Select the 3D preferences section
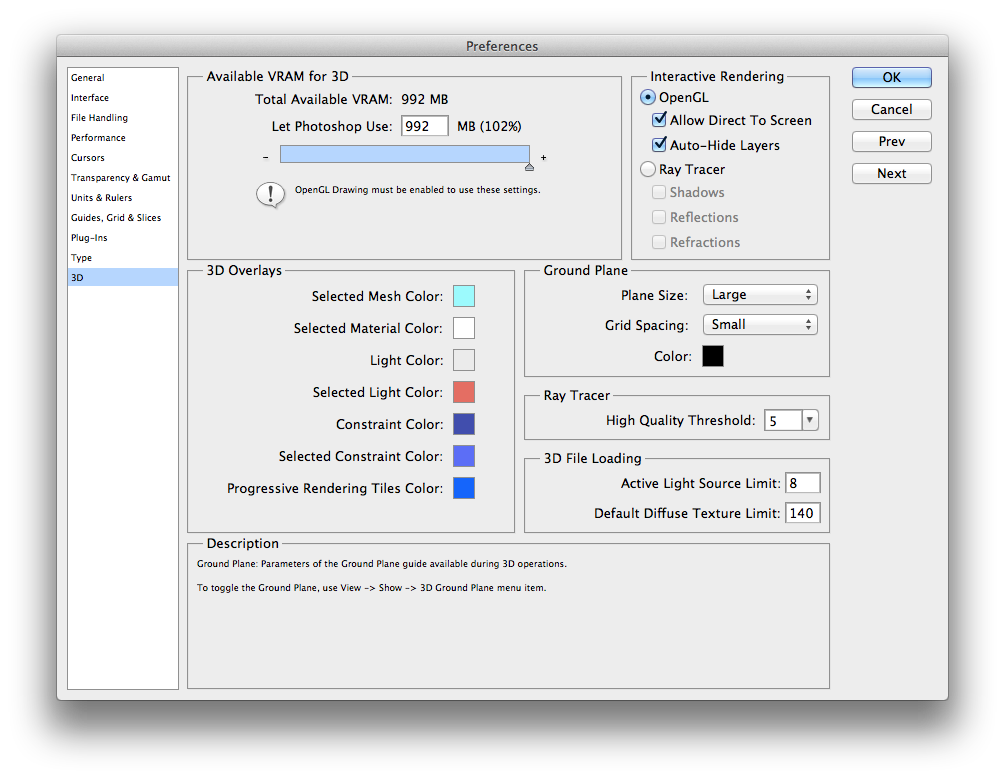 (x=122, y=277)
